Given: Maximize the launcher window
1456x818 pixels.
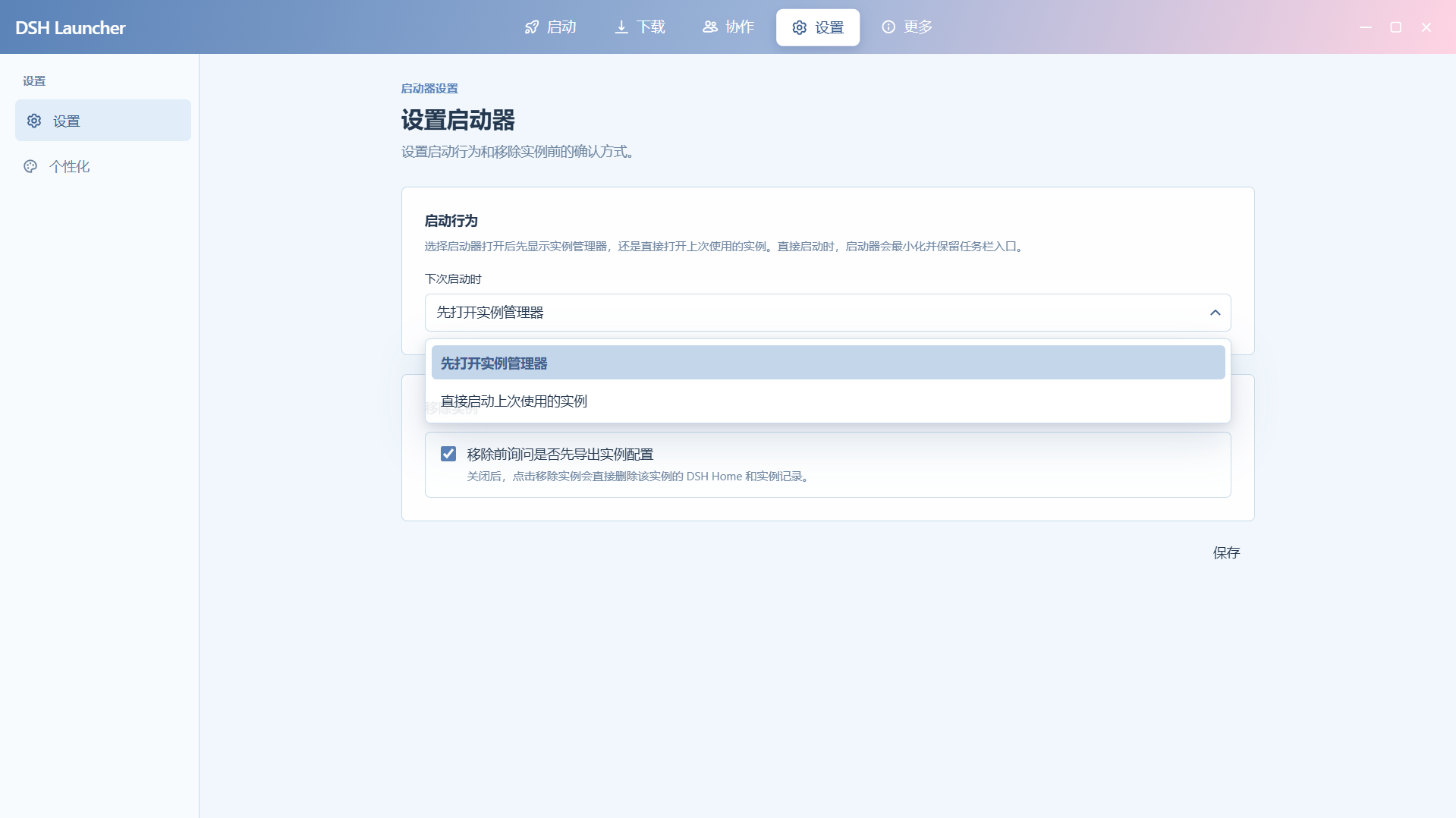Looking at the screenshot, I should click(x=1395, y=27).
